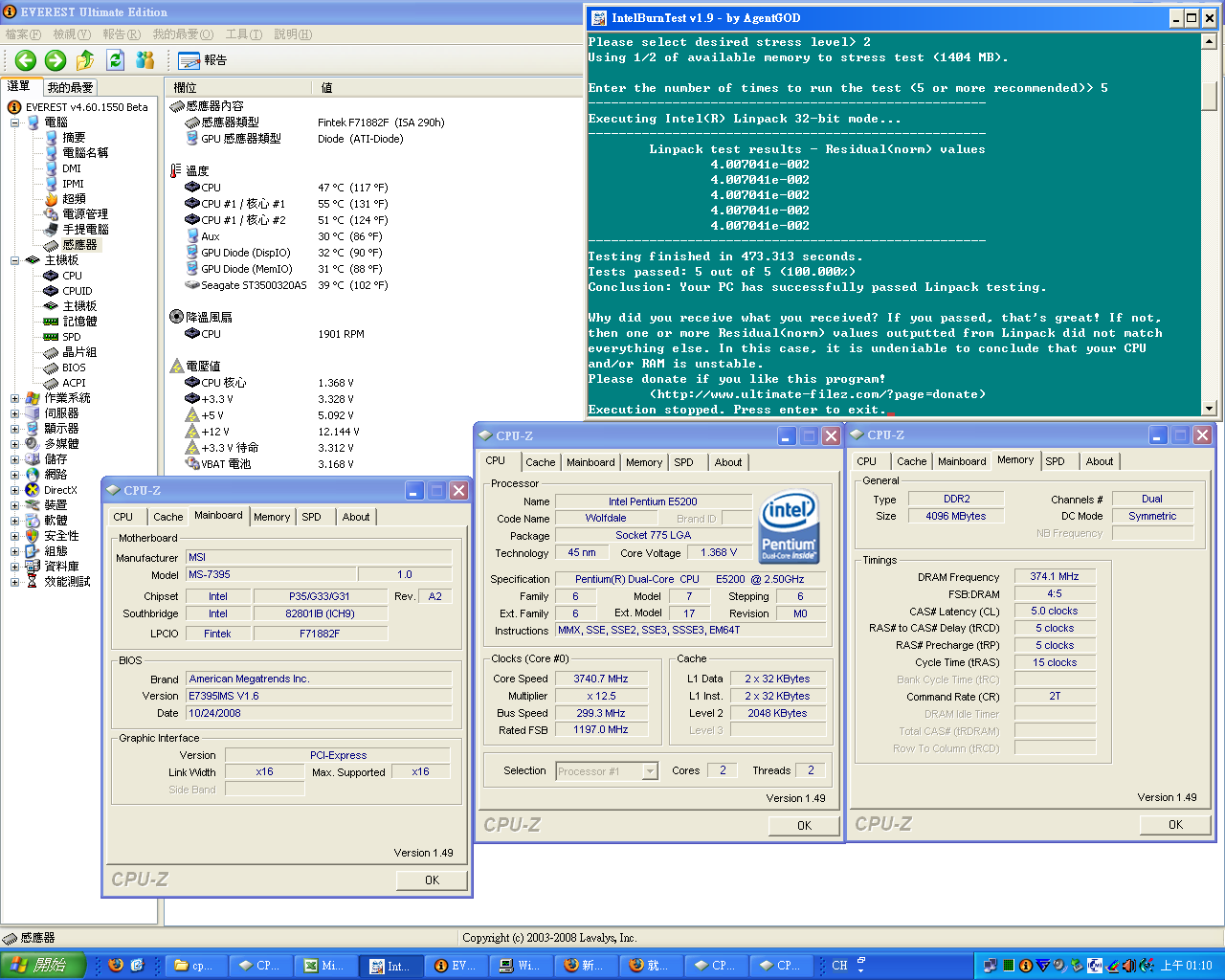This screenshot has width=1225, height=980.
Task: Expand the 伺服器 tree node
Action: pos(14,413)
